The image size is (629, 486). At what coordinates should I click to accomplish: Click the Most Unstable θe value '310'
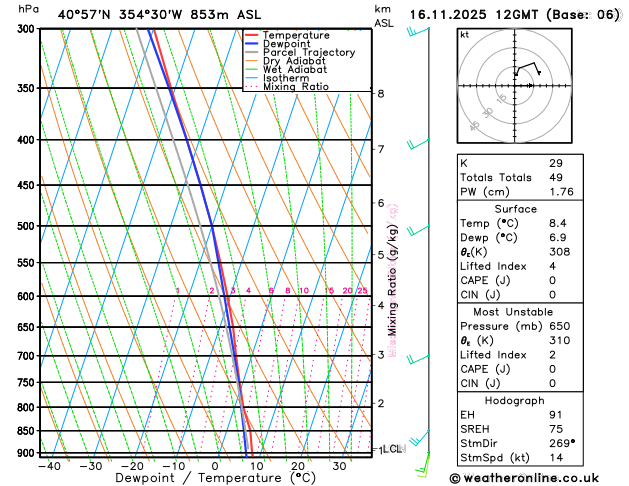point(560,341)
